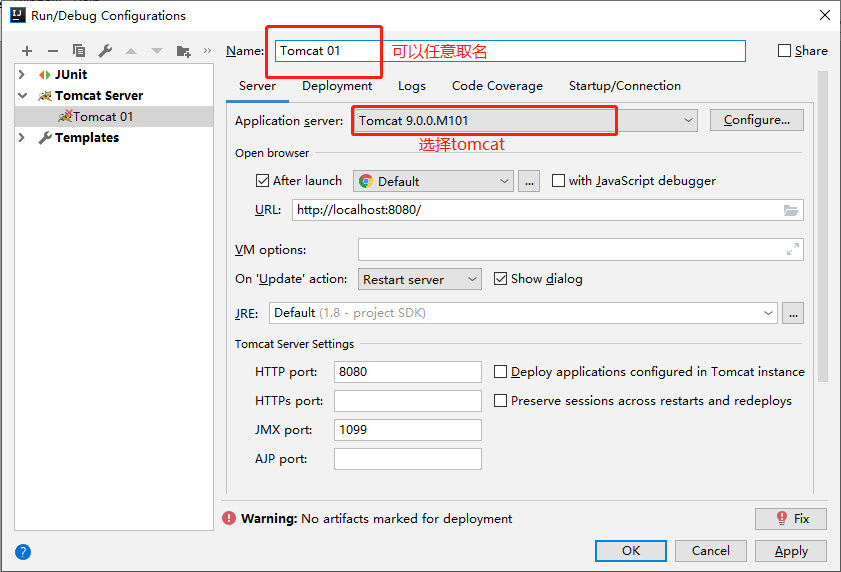Screen dimensions: 841x572
Task: Collapse the Tomcat Server node
Action: (x=23, y=96)
